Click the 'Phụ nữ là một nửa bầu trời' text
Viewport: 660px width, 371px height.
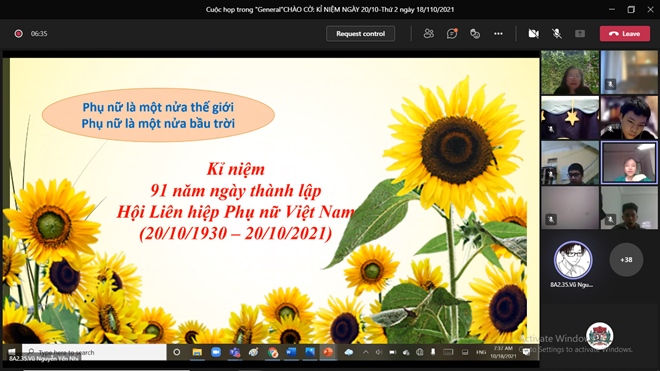coord(158,123)
